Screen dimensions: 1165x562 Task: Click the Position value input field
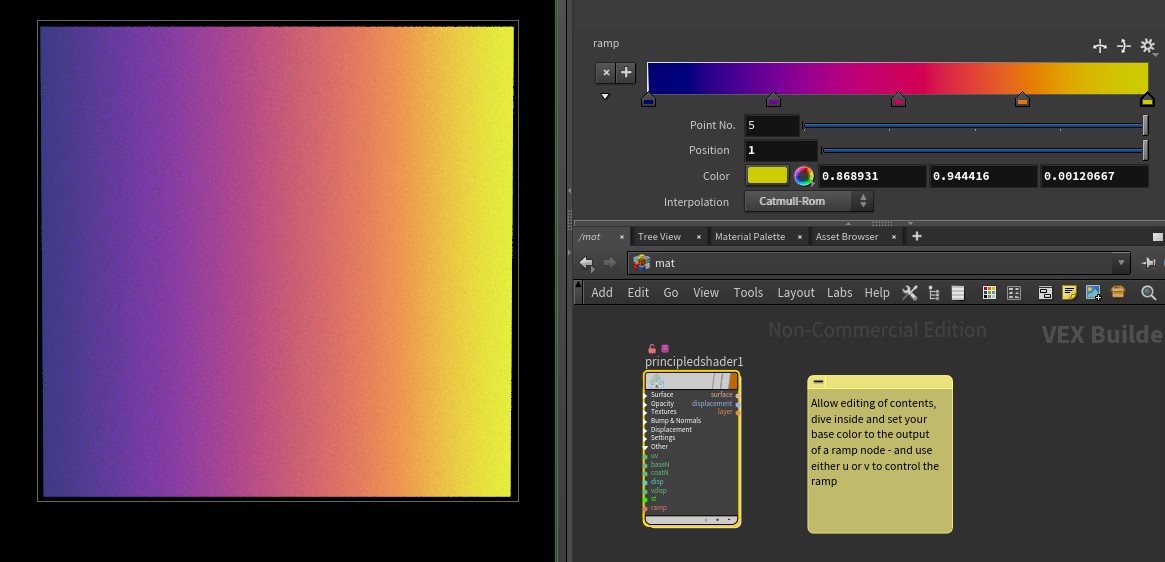click(779, 150)
